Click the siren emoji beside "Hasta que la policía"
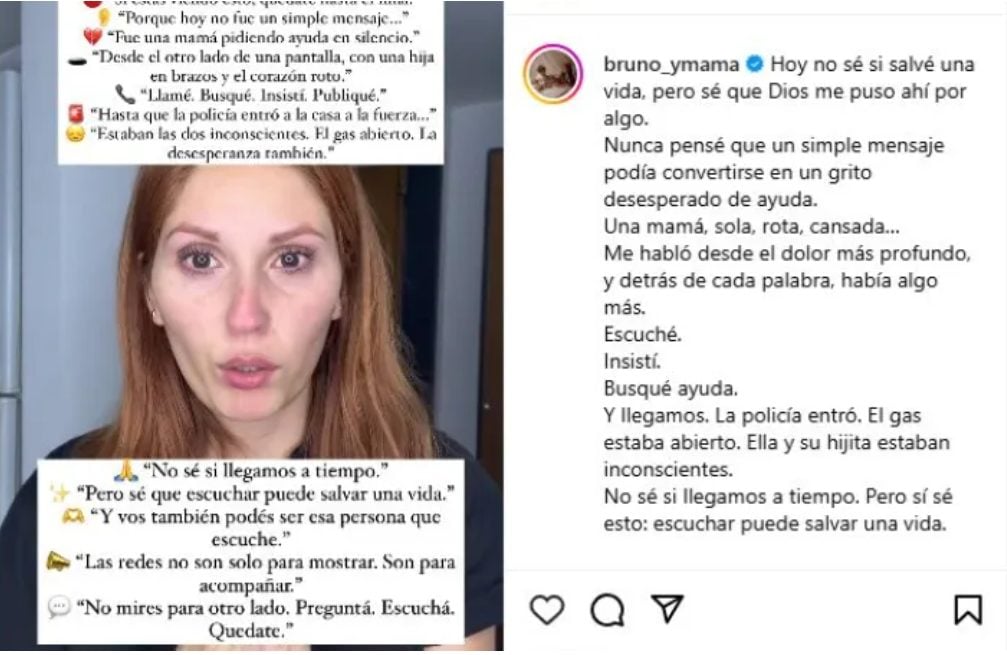Viewport: 1007px width, 655px height. [x=76, y=114]
